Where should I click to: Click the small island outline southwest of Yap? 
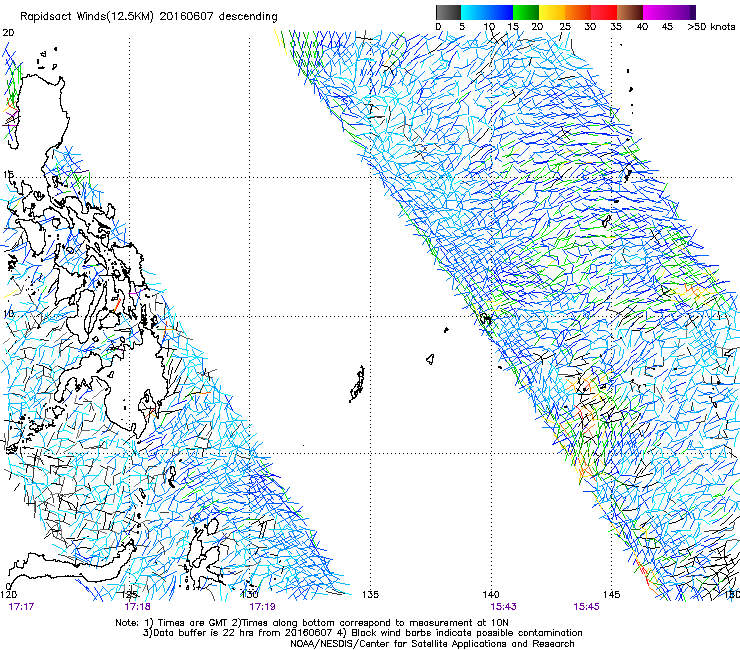point(430,360)
